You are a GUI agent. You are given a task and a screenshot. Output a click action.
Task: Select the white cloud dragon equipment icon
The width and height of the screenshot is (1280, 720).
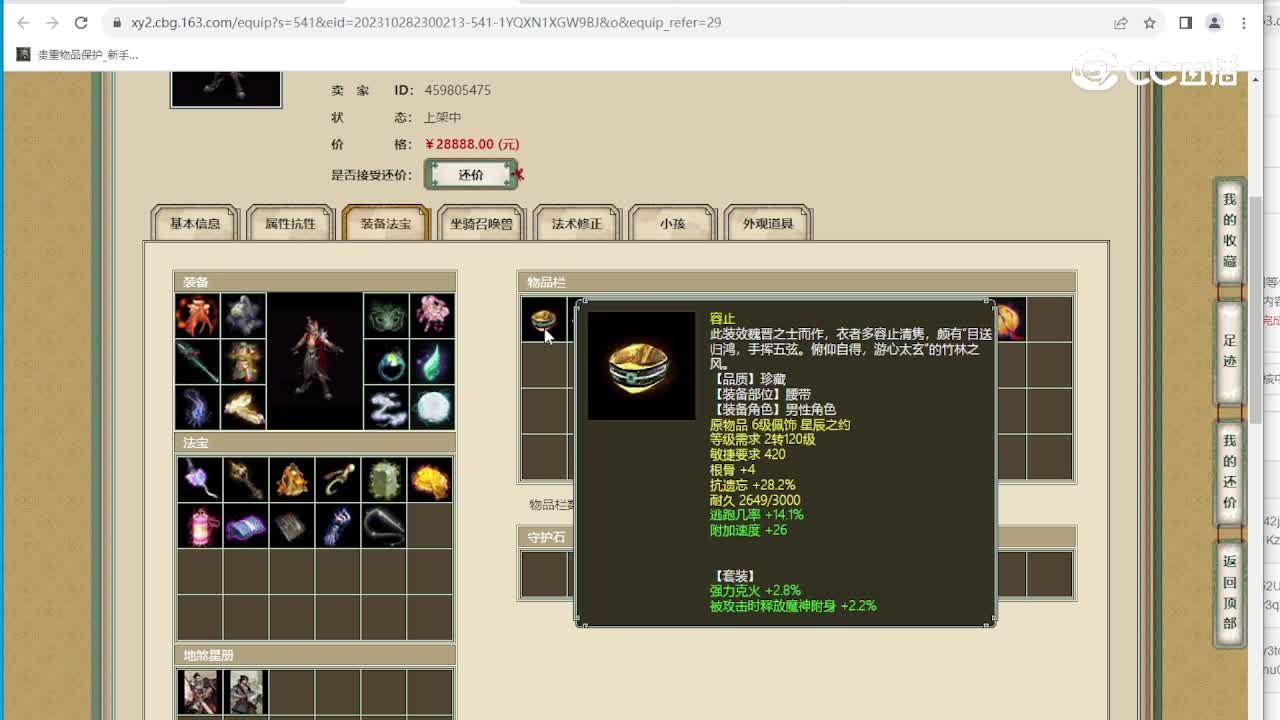pyautogui.click(x=386, y=407)
